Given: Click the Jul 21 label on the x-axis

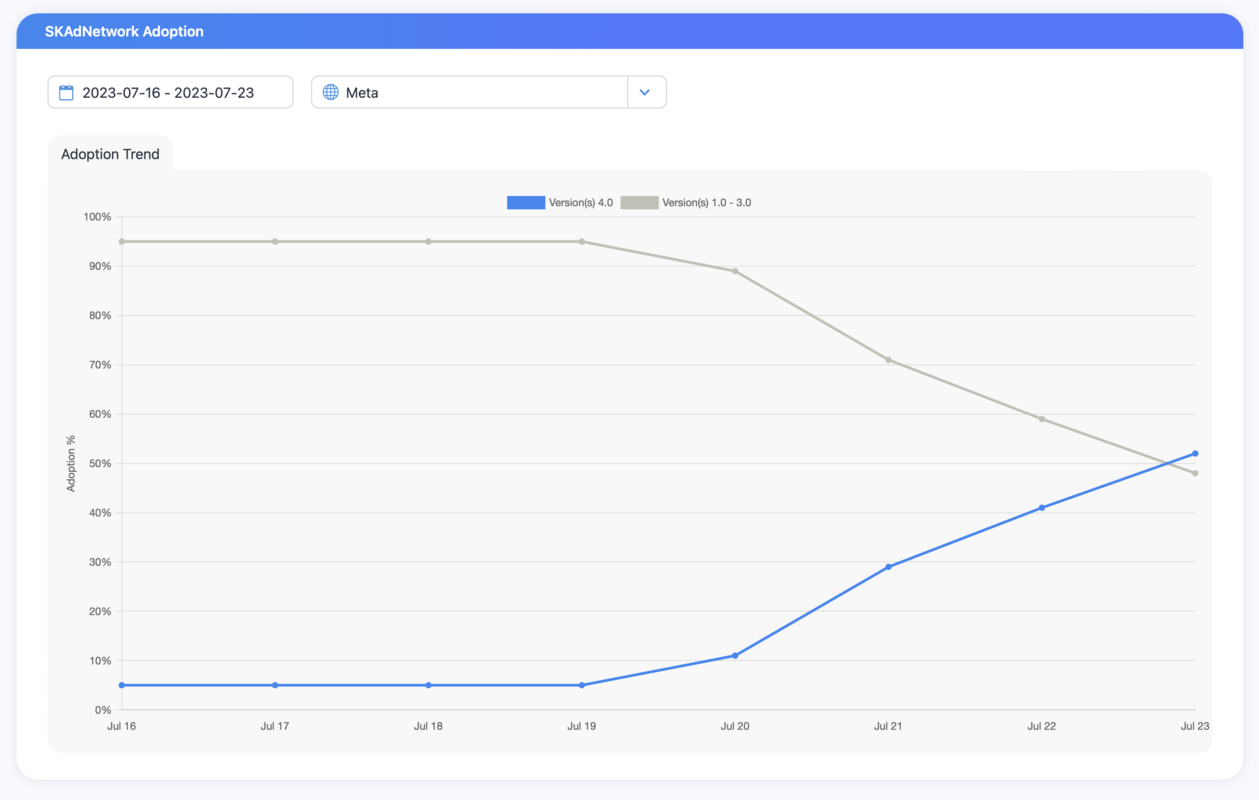Looking at the screenshot, I should click(x=888, y=726).
